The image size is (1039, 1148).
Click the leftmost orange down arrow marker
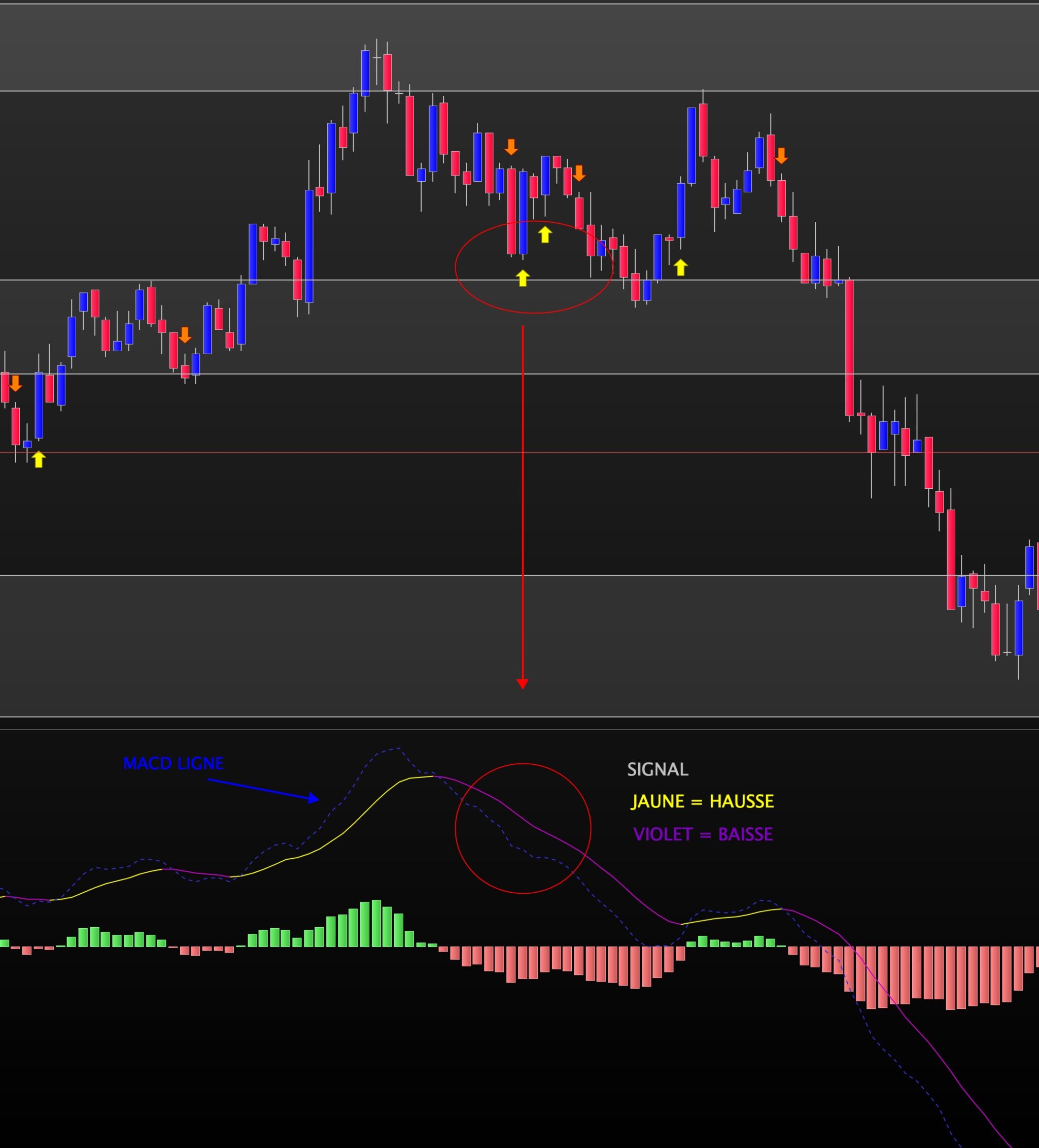(x=15, y=383)
